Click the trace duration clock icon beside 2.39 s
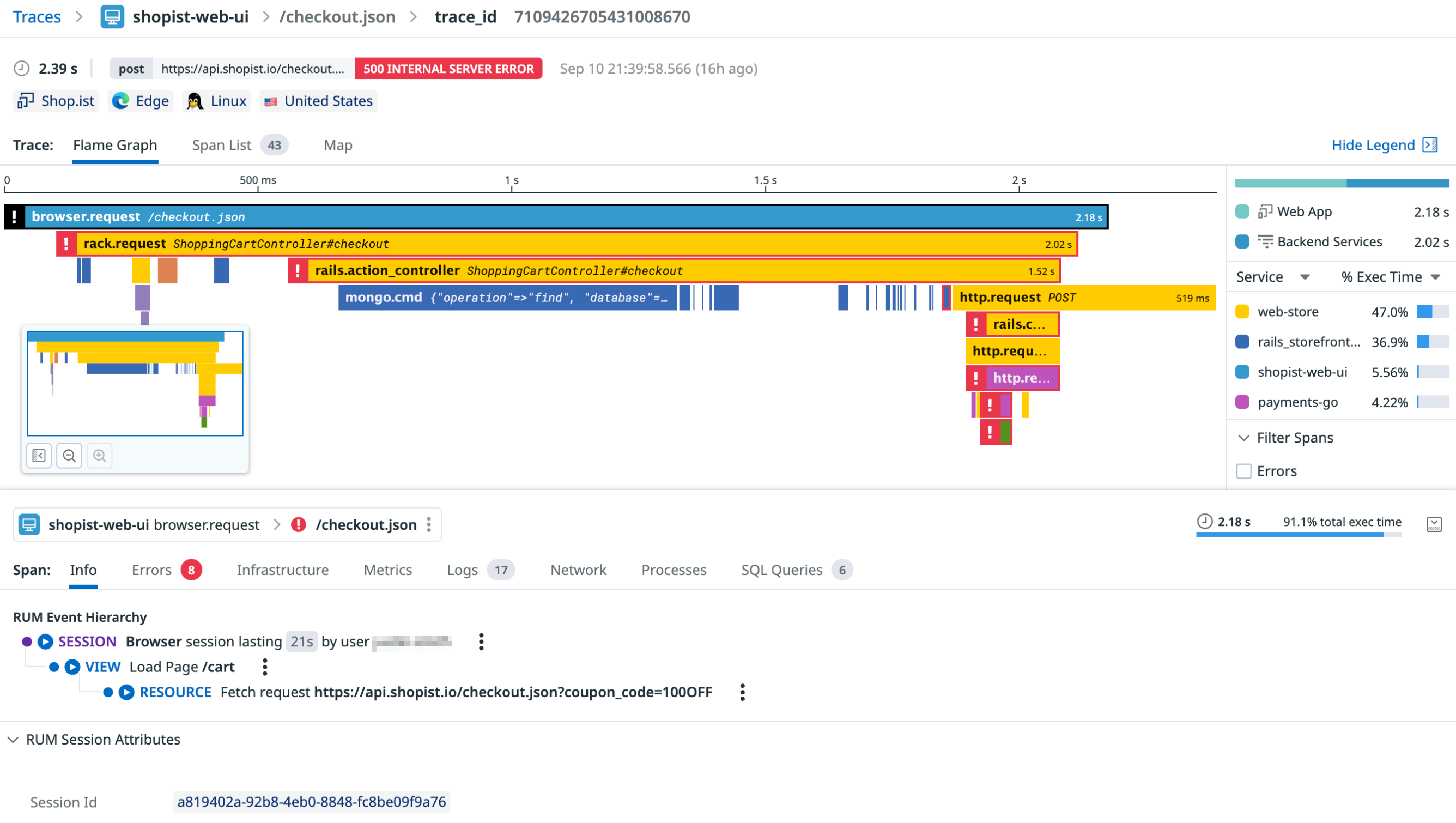1456x823 pixels. pyautogui.click(x=21, y=68)
